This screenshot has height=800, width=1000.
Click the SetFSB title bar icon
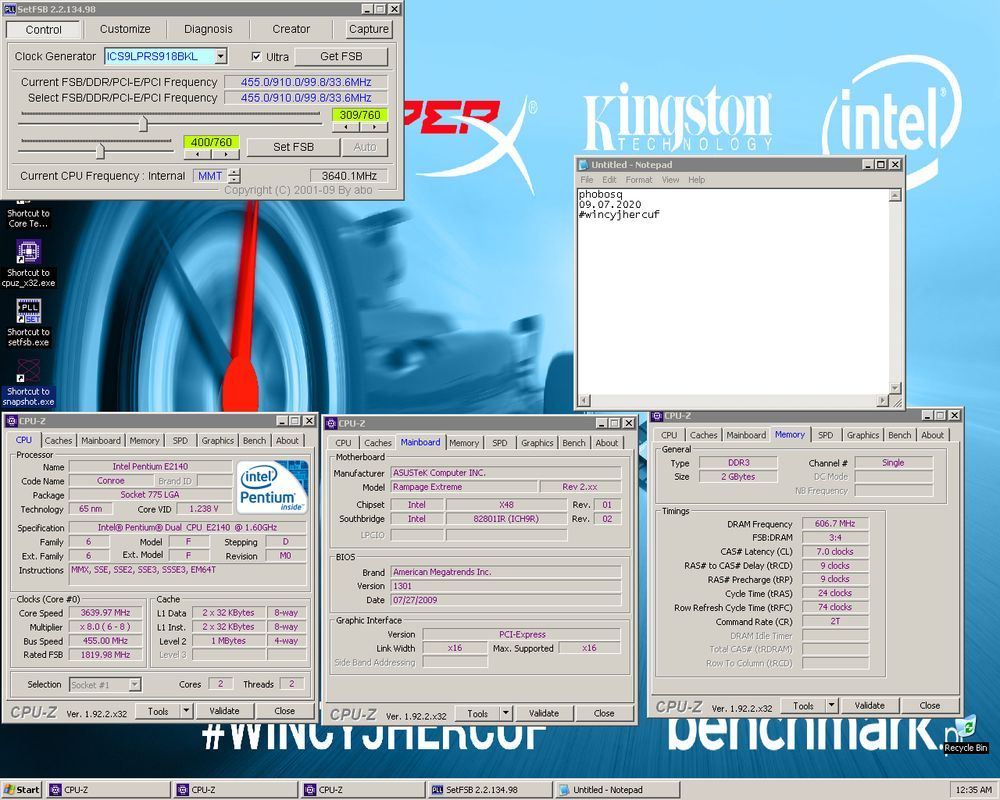click(10, 9)
